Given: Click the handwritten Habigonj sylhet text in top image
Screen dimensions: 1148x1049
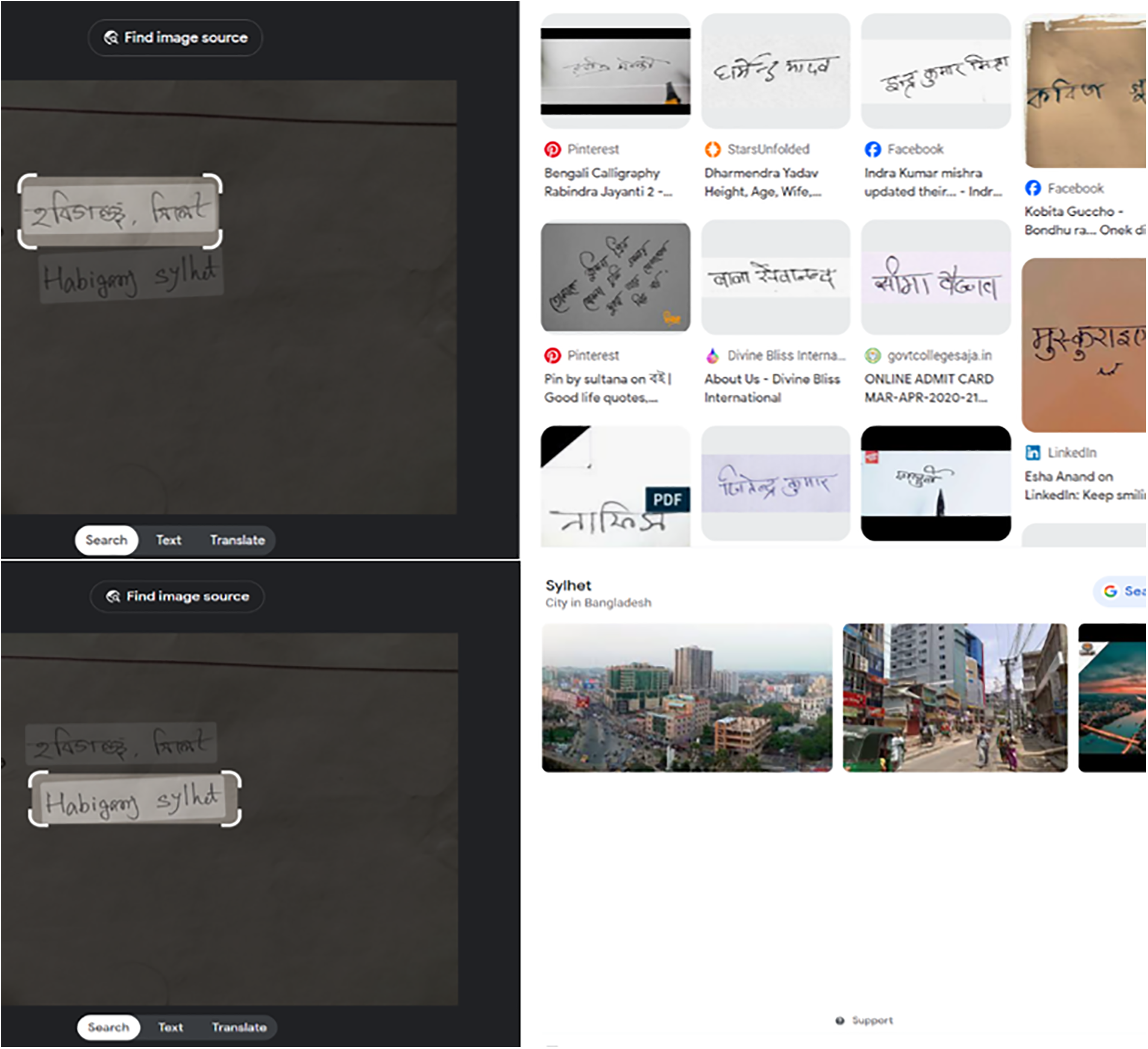Looking at the screenshot, I should point(130,277).
